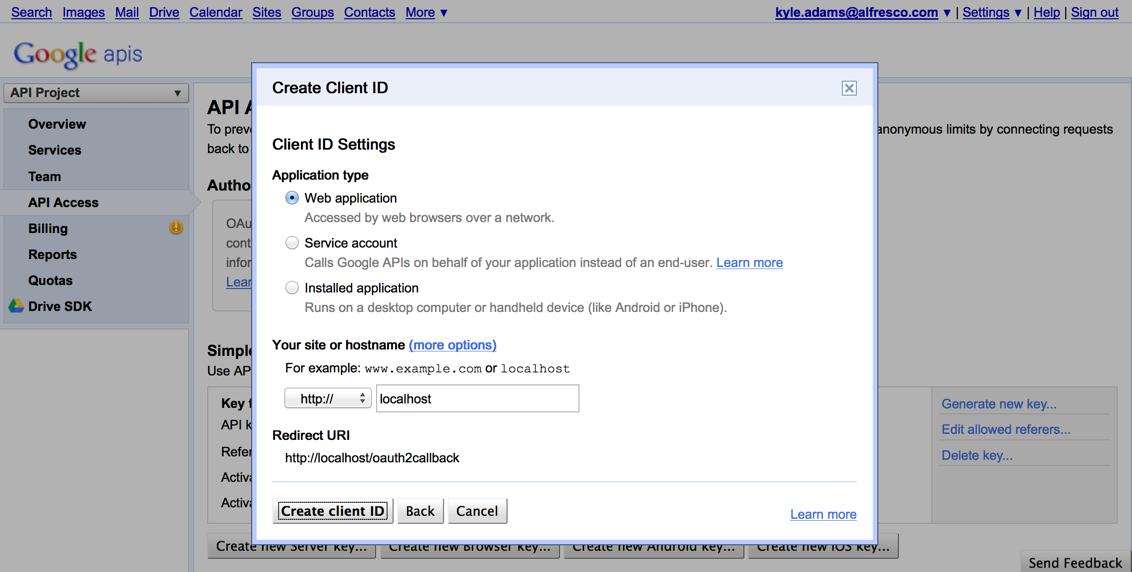Click the Cancel button

tap(477, 511)
